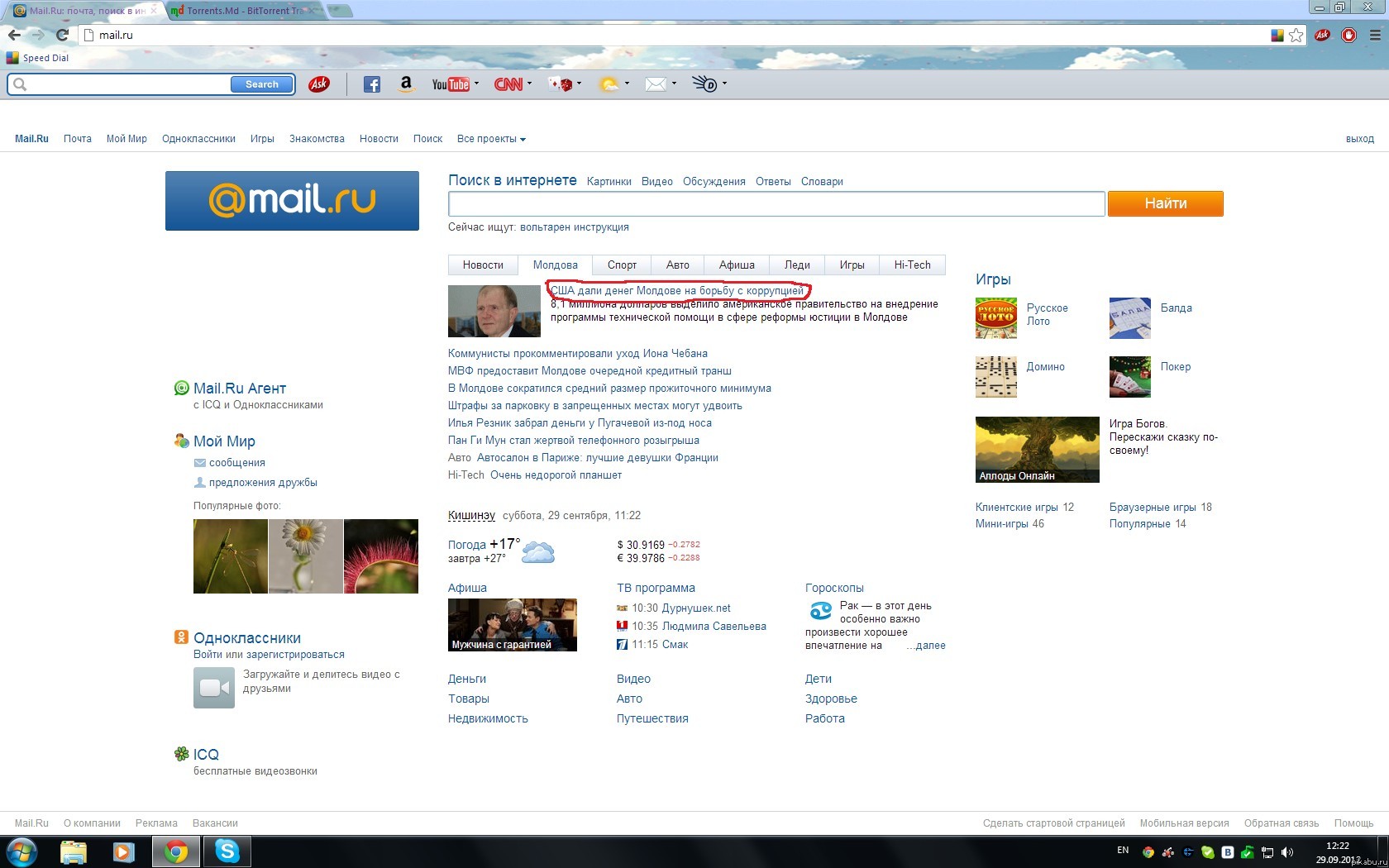This screenshot has width=1389, height=868.
Task: Select the Hi-Tech news tab
Action: 912,265
